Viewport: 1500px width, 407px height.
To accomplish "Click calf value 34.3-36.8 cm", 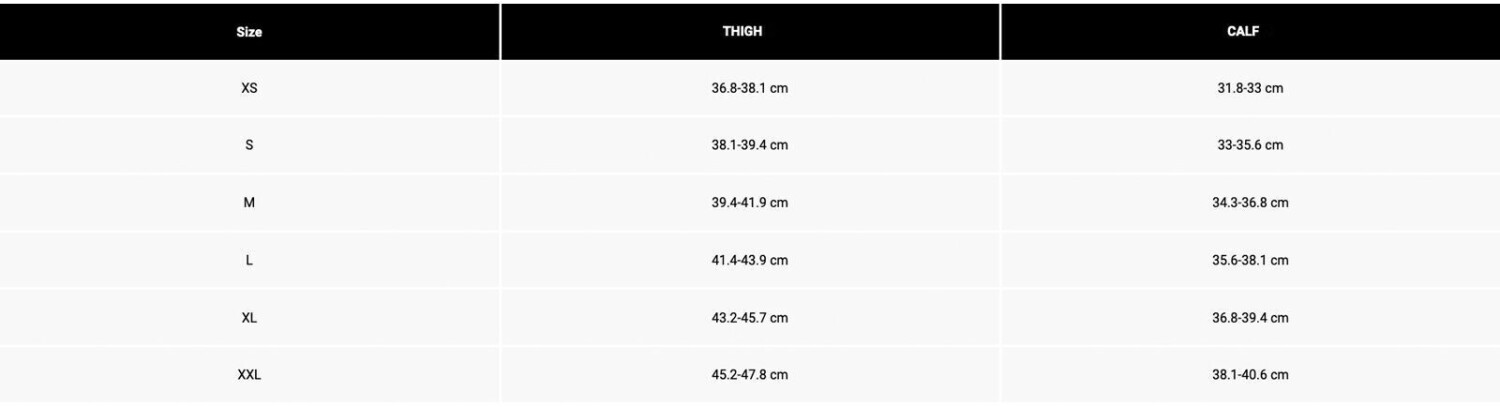I will pos(1250,202).
